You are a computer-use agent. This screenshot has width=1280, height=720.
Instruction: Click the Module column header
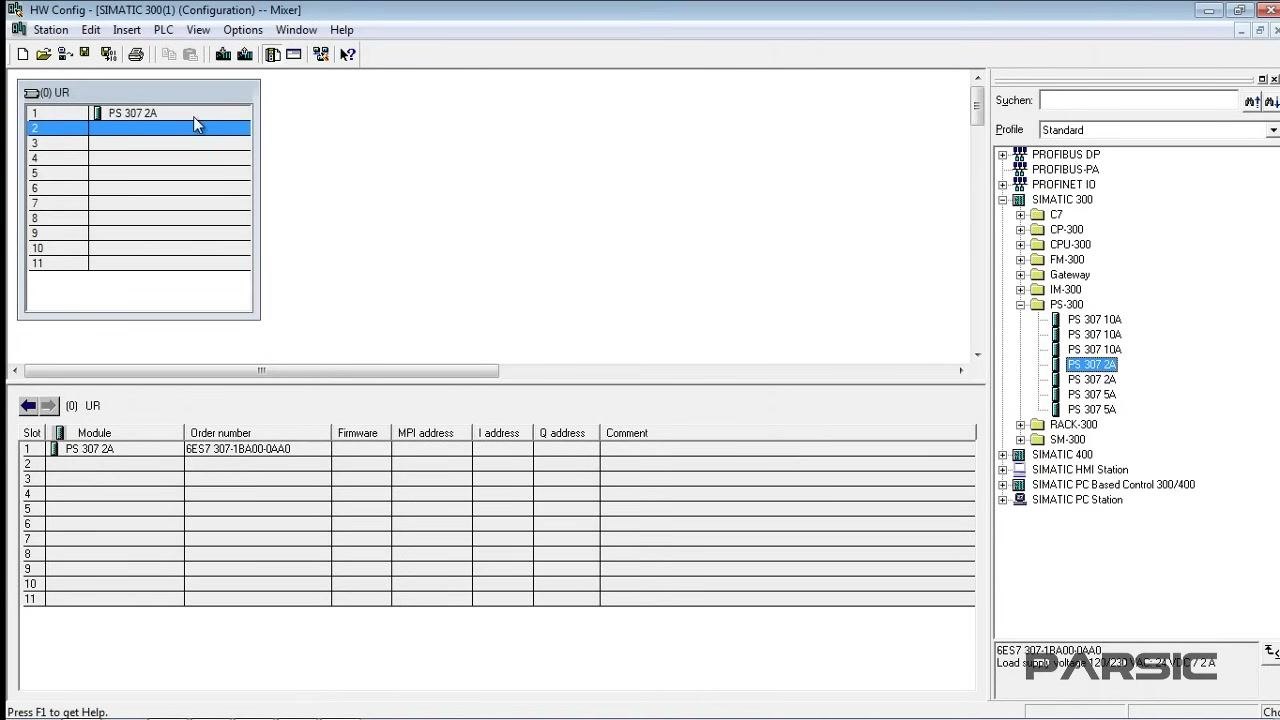115,433
